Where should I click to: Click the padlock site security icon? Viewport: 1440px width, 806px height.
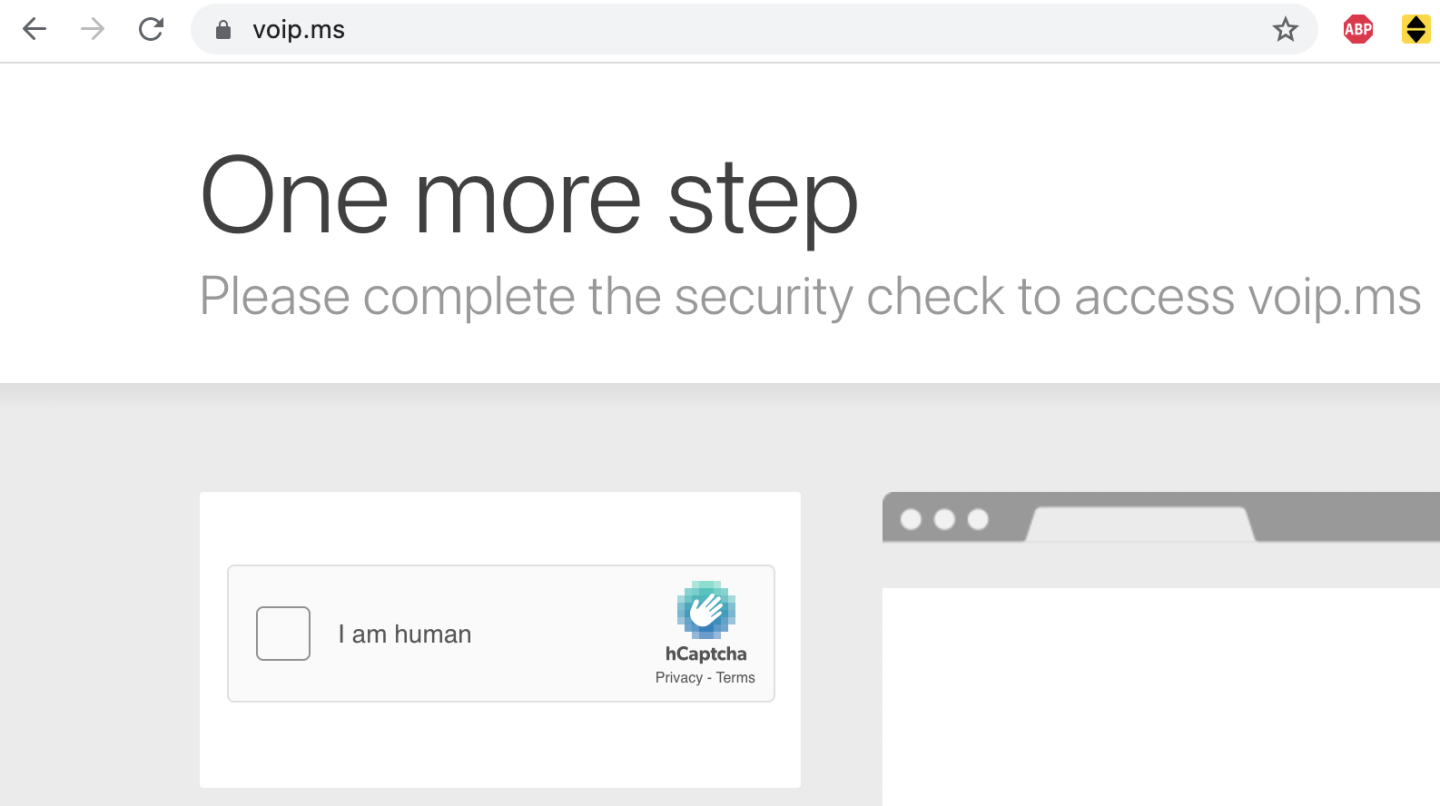(222, 29)
